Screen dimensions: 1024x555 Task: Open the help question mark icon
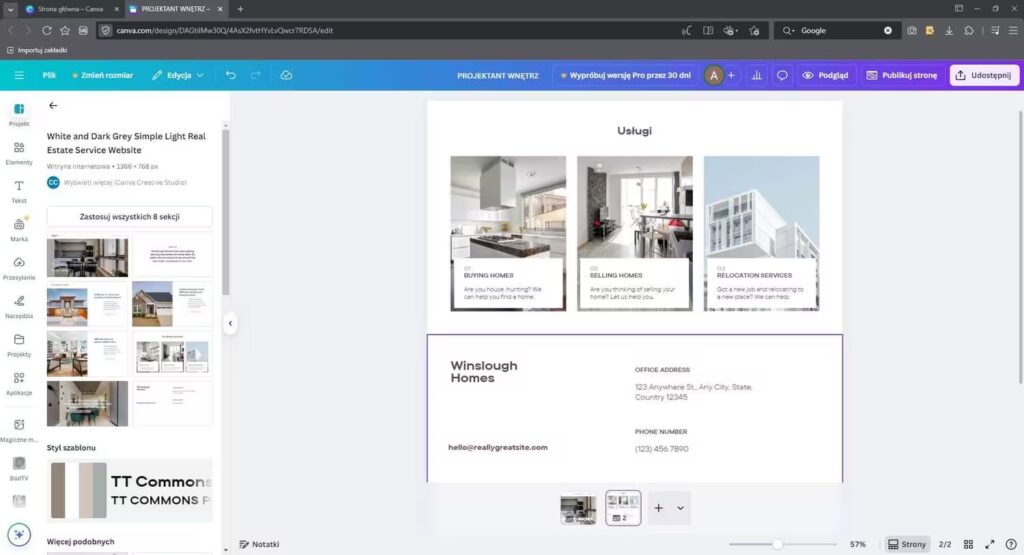pos(1011,544)
